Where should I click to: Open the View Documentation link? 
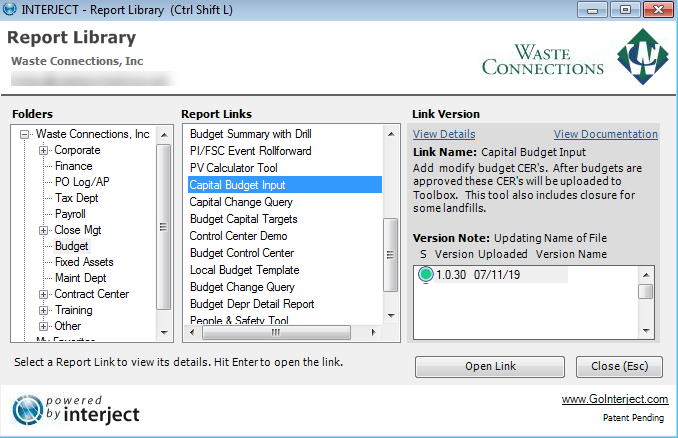coord(606,134)
